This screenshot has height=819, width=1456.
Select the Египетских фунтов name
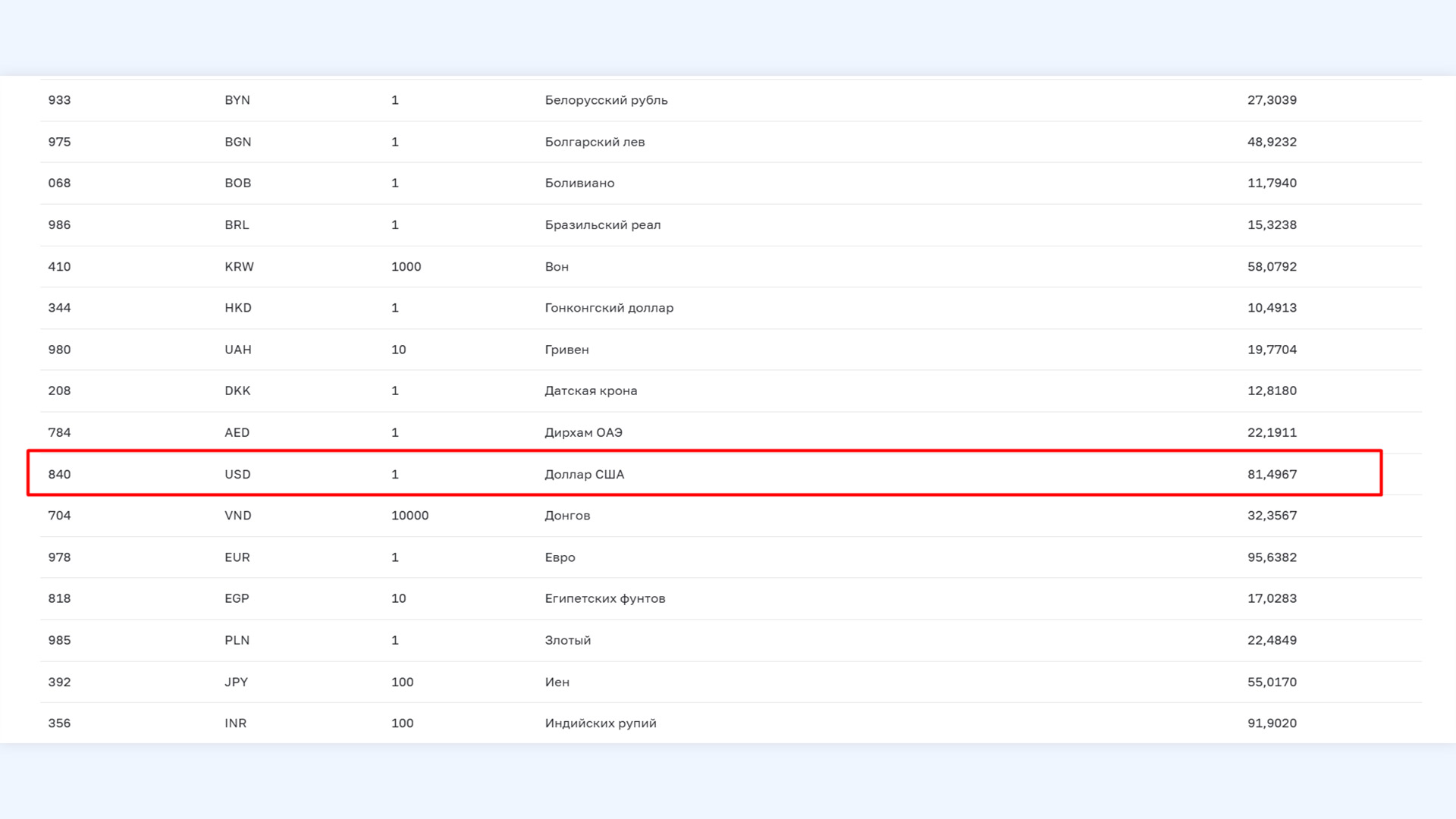(x=604, y=598)
